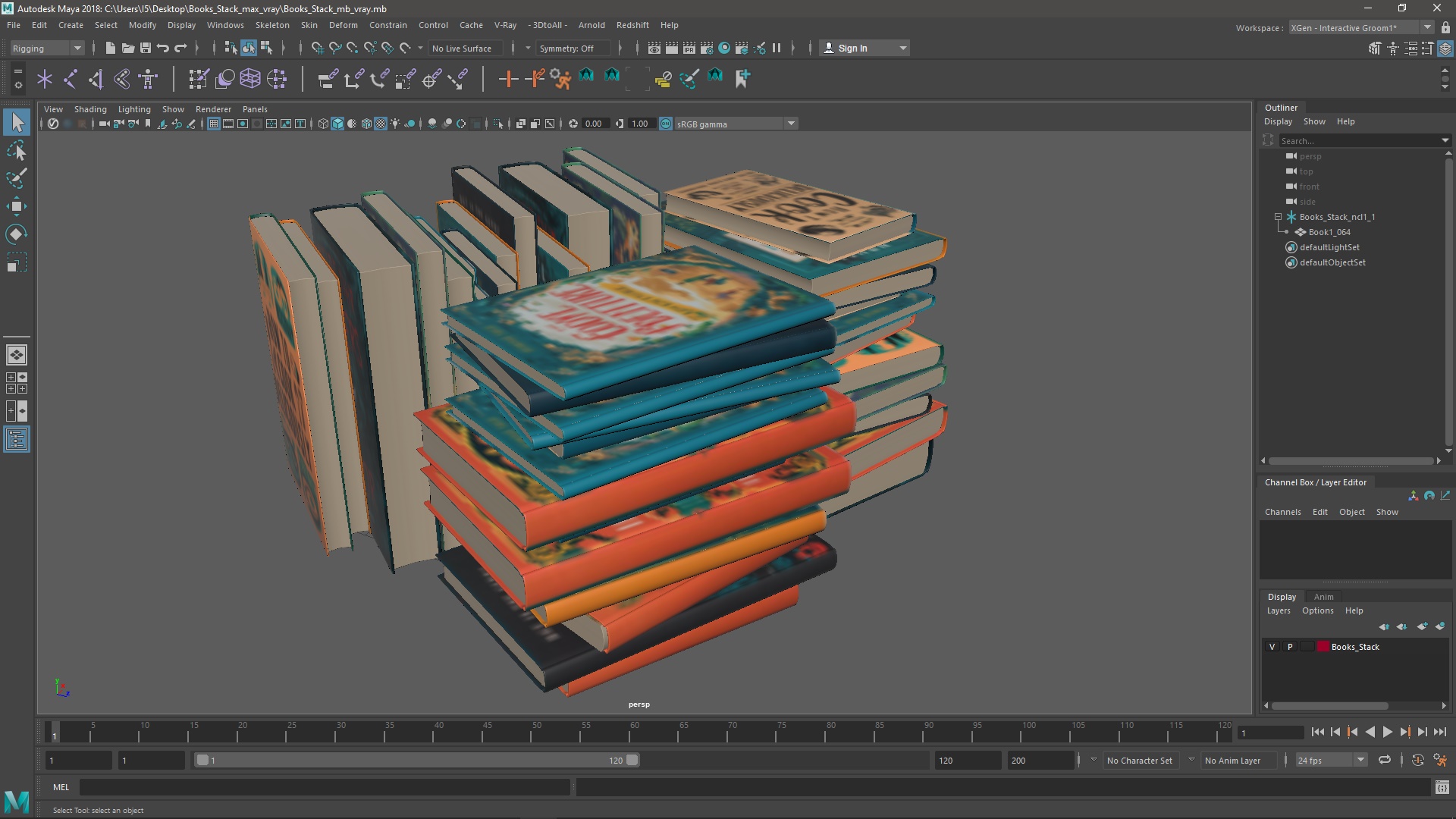
Task: Click the Redo arrow icon
Action: [180, 48]
